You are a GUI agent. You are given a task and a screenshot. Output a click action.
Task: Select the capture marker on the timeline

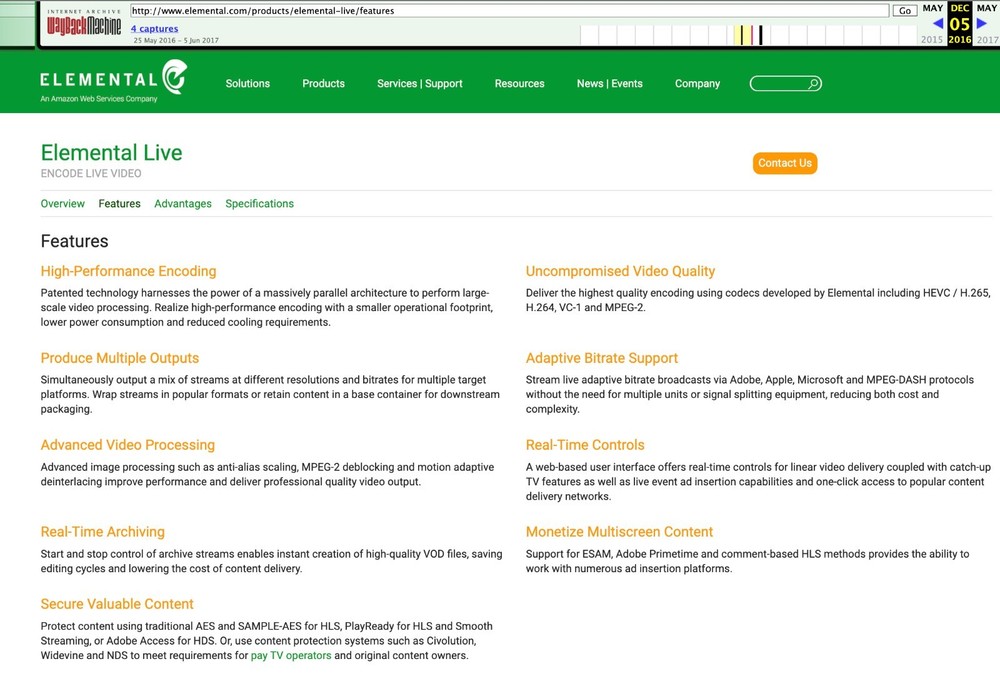760,36
